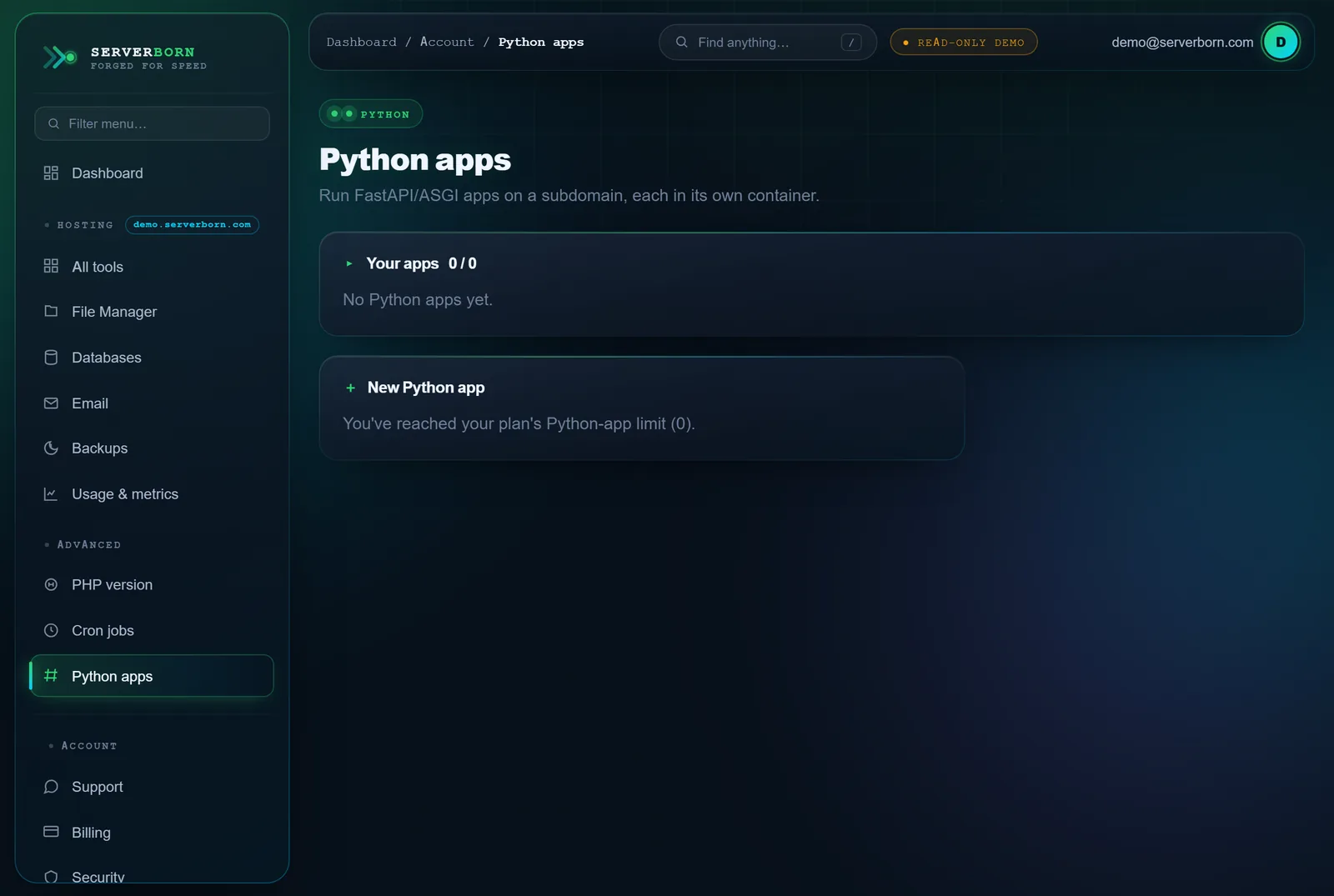The image size is (1334, 896).
Task: Open Dashboard in the sidebar
Action: pos(152,173)
